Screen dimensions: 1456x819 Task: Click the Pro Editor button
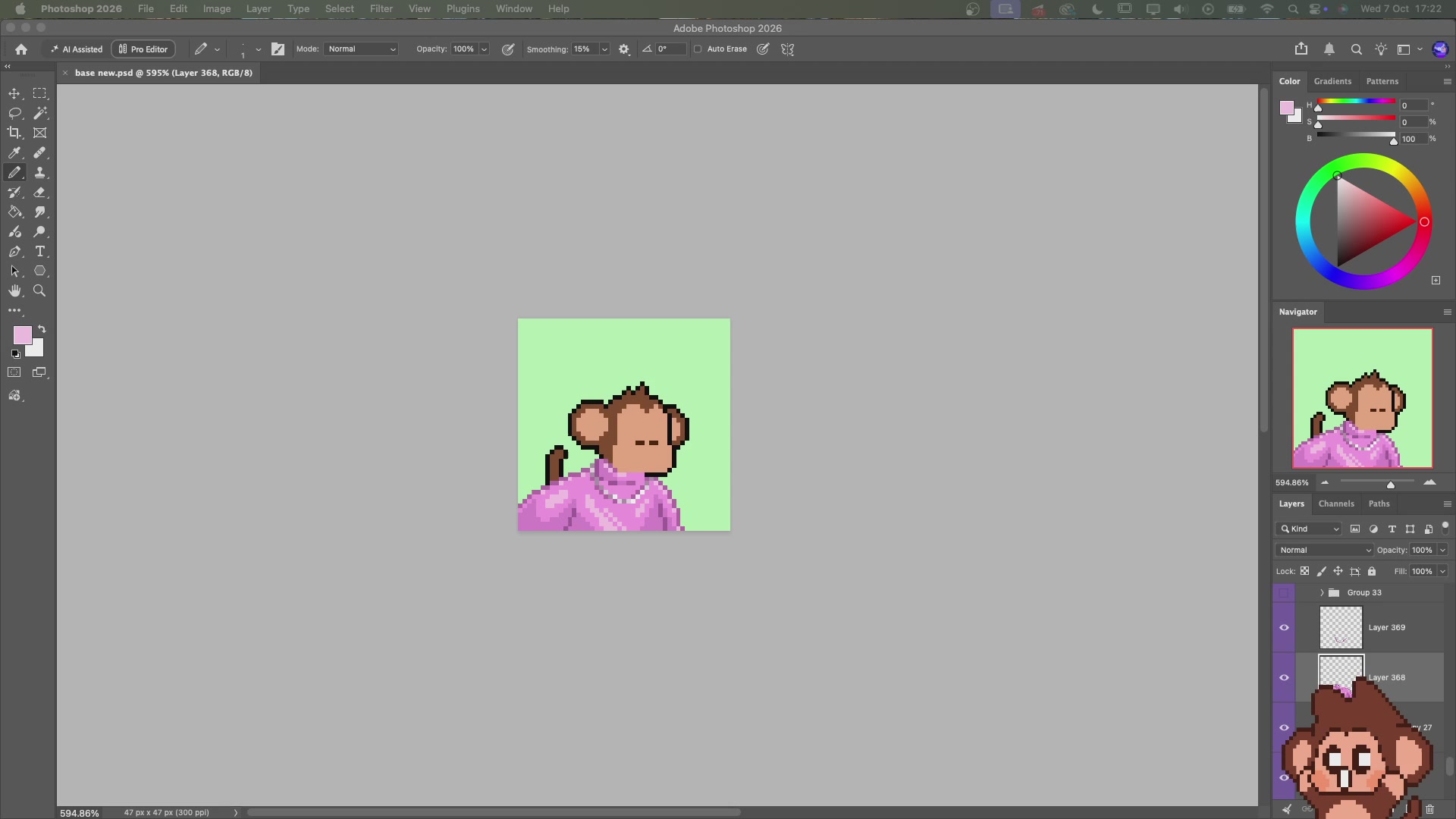143,49
